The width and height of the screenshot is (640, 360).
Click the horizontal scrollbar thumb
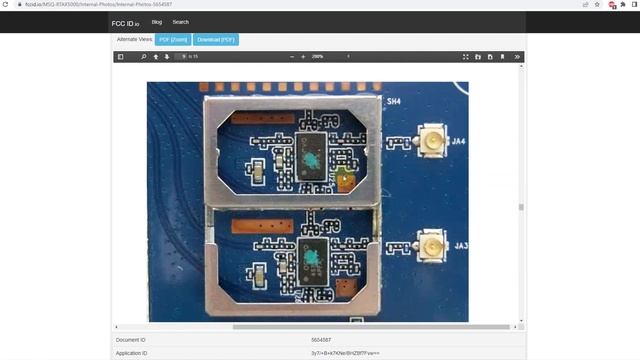[371, 327]
